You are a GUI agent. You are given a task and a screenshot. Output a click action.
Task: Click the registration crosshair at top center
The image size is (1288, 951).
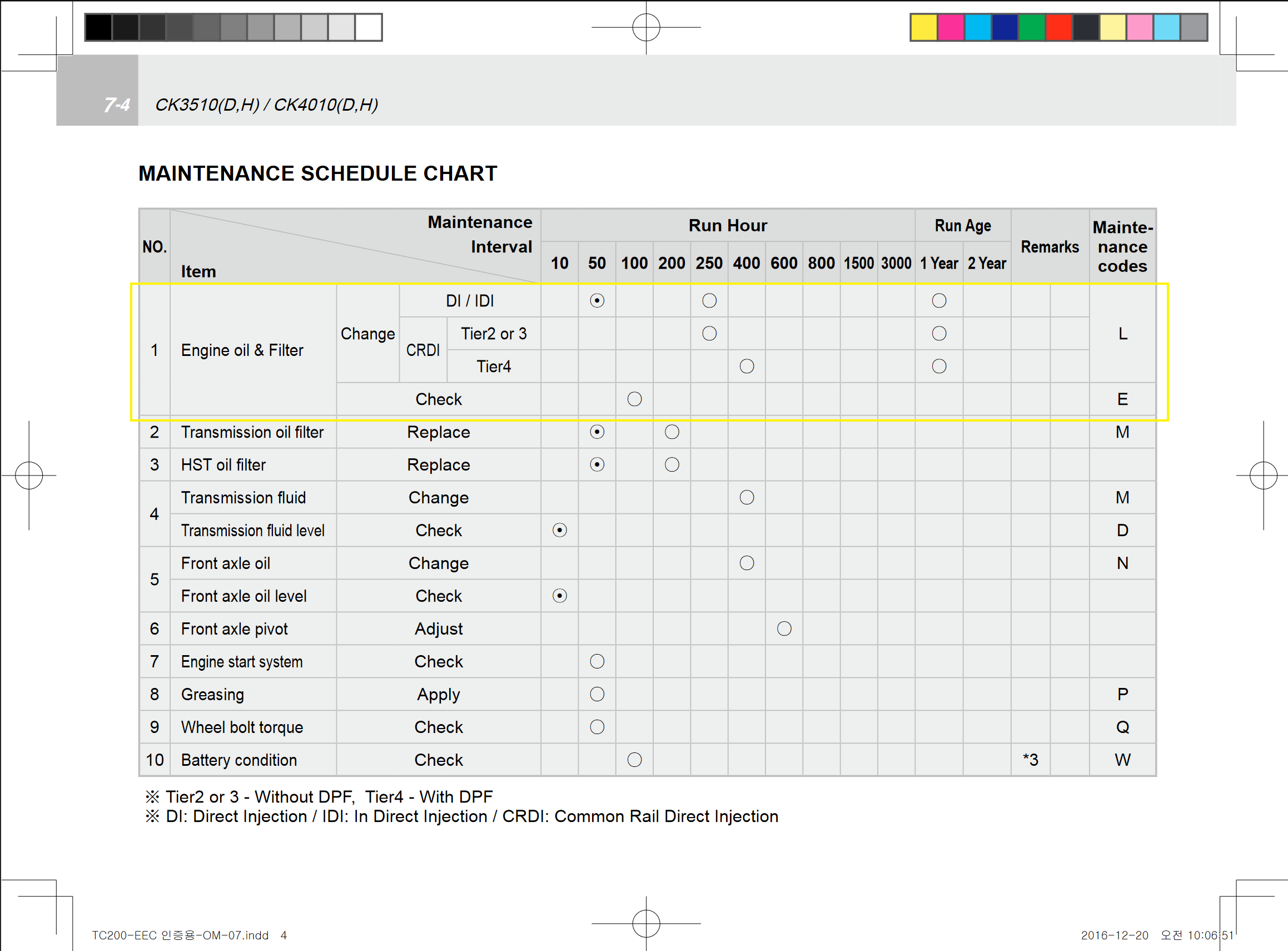pyautogui.click(x=646, y=27)
